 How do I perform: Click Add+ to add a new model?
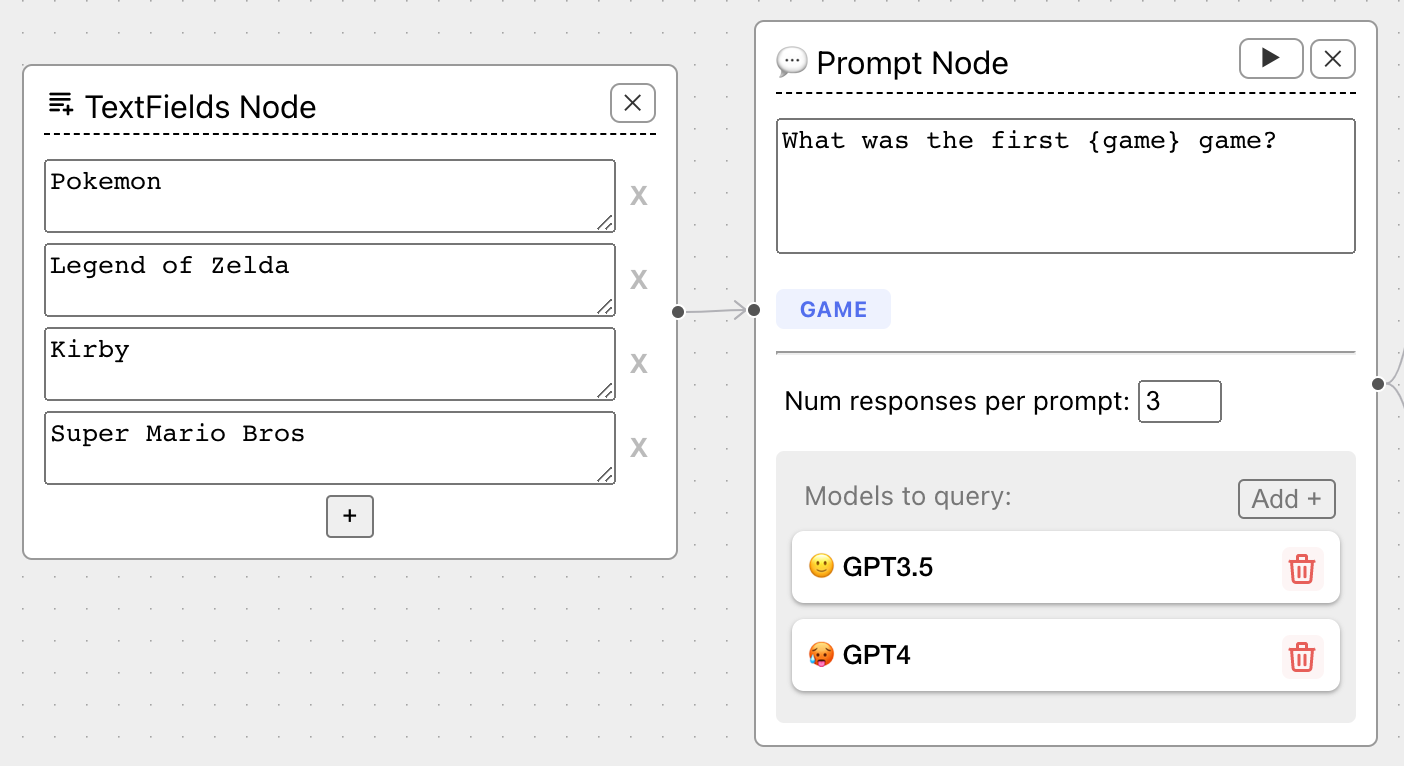point(1286,498)
